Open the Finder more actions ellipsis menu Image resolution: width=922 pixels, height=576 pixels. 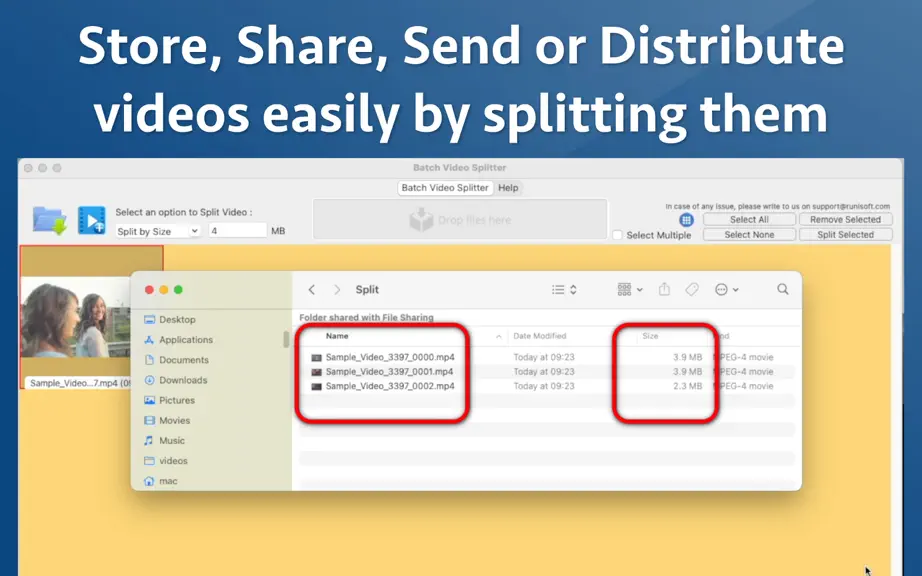(x=727, y=289)
